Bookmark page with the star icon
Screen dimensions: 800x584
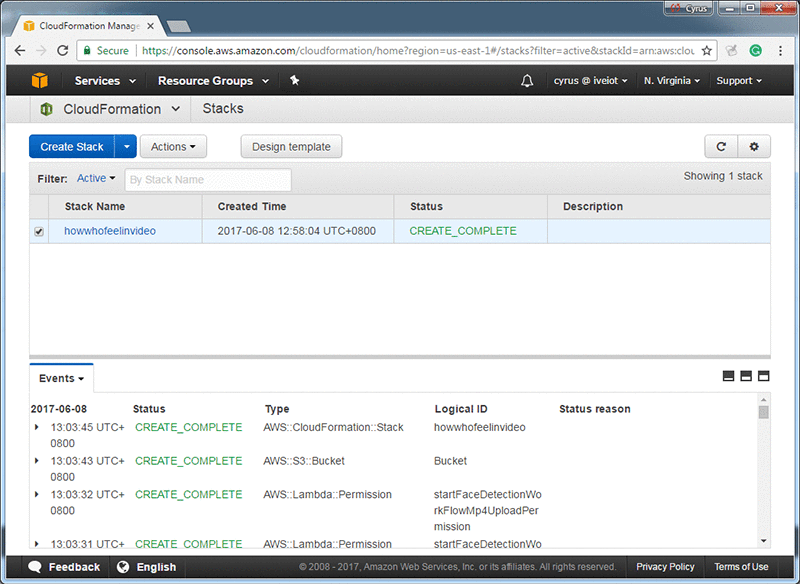707,50
